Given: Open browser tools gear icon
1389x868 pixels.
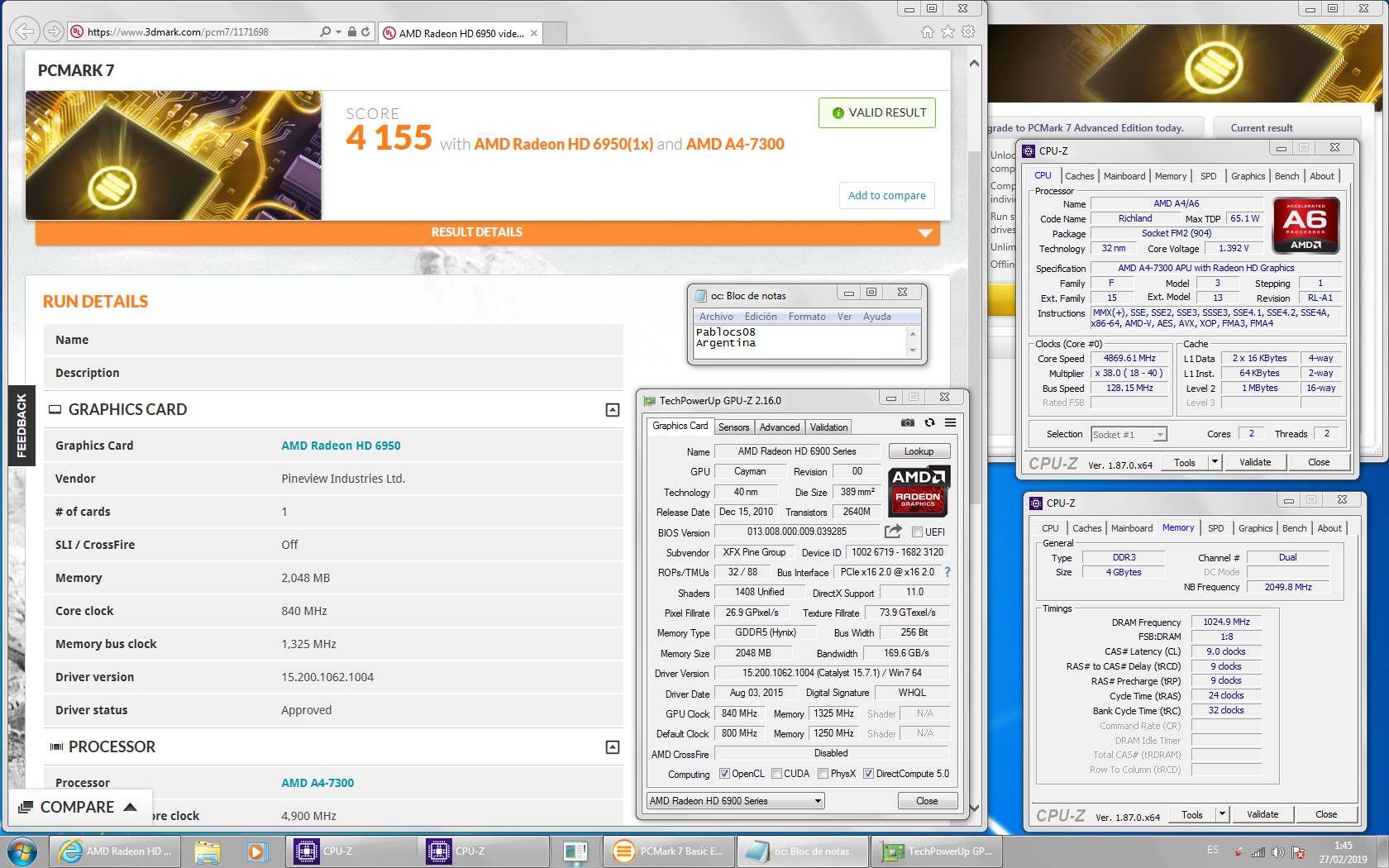Looking at the screenshot, I should tap(968, 32).
